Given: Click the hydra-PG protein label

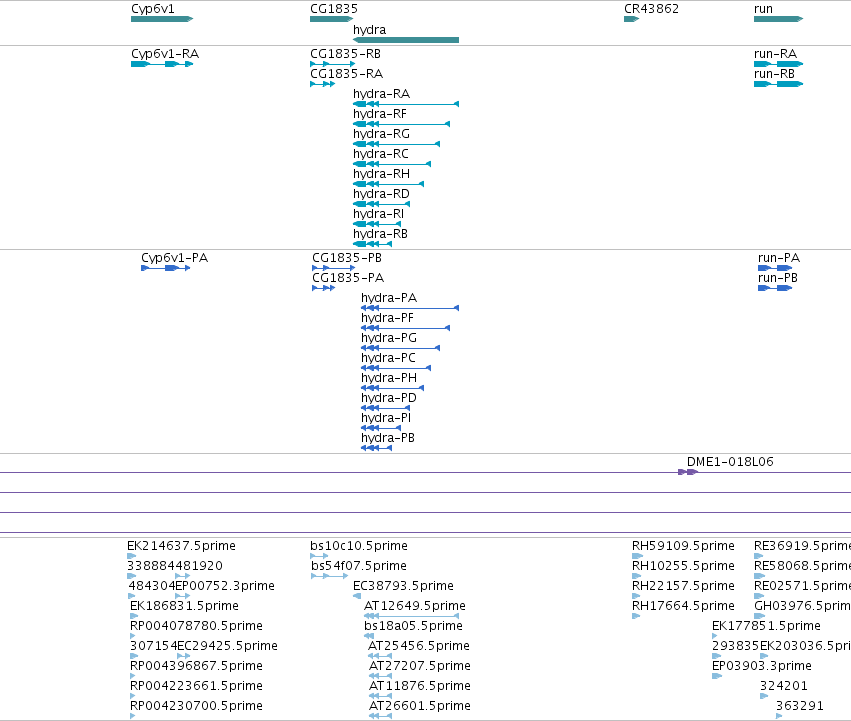Looking at the screenshot, I should pyautogui.click(x=389, y=338).
